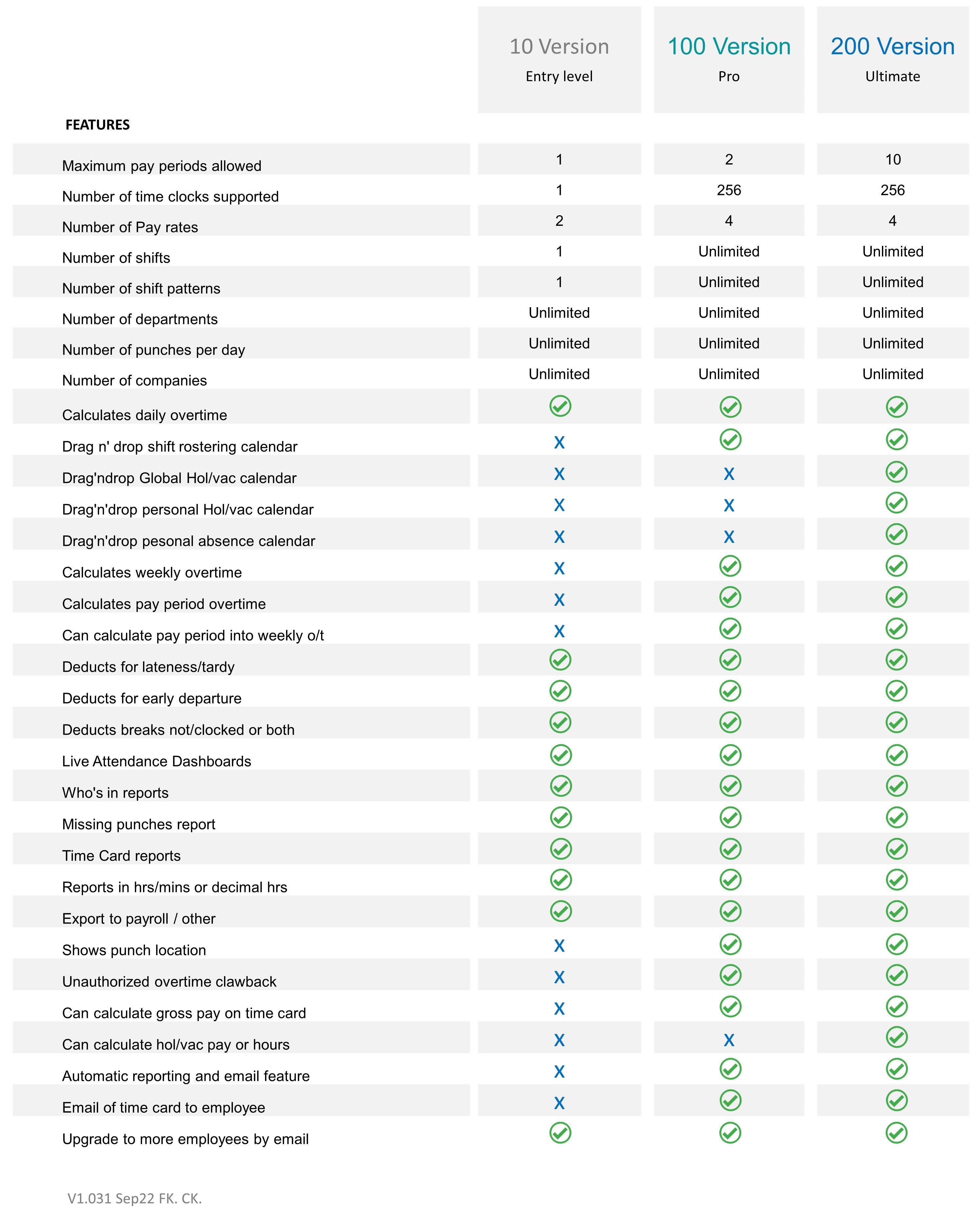Click the FEATURES heading

click(98, 125)
